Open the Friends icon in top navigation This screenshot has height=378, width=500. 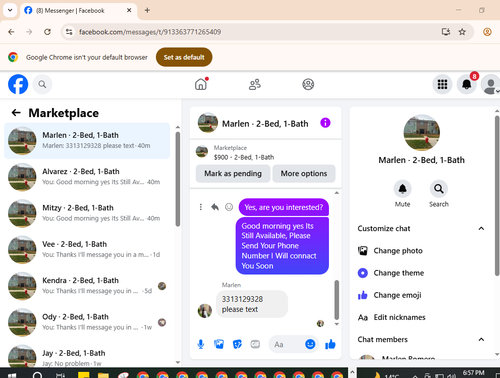[255, 84]
